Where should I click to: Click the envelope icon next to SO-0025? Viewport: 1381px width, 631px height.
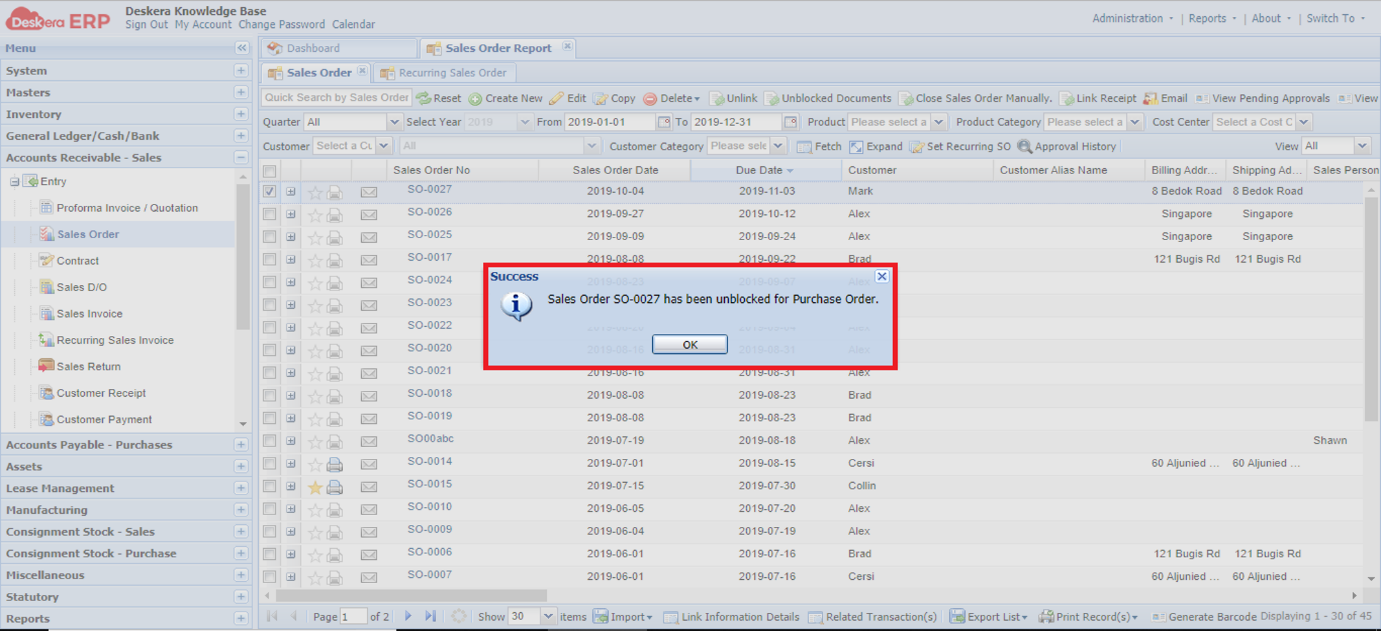point(368,235)
